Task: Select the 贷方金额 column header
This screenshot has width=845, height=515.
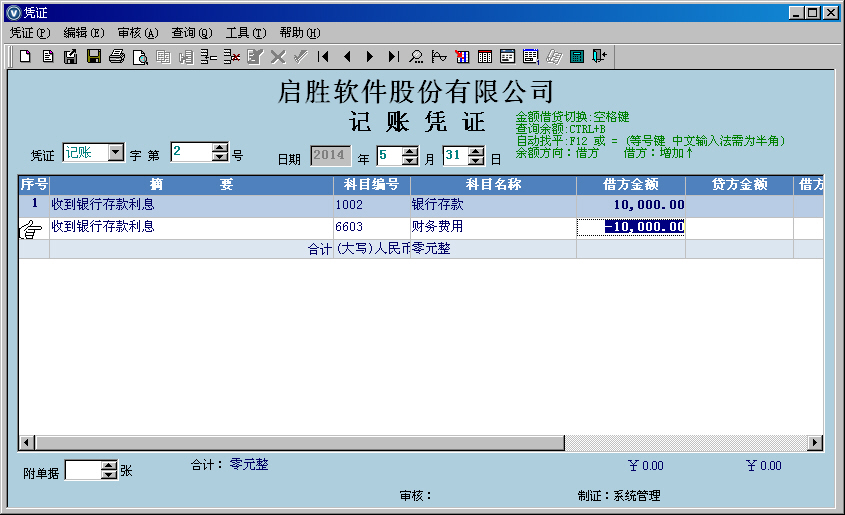Action: click(x=739, y=185)
